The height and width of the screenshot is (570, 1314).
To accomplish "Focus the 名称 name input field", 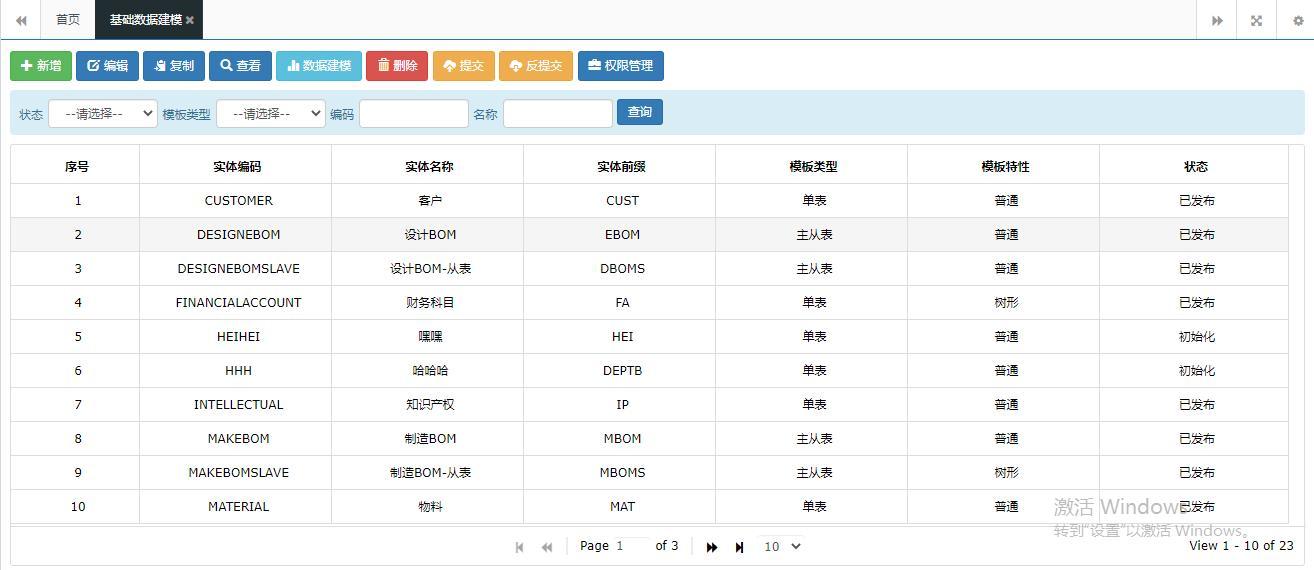I will tap(558, 114).
